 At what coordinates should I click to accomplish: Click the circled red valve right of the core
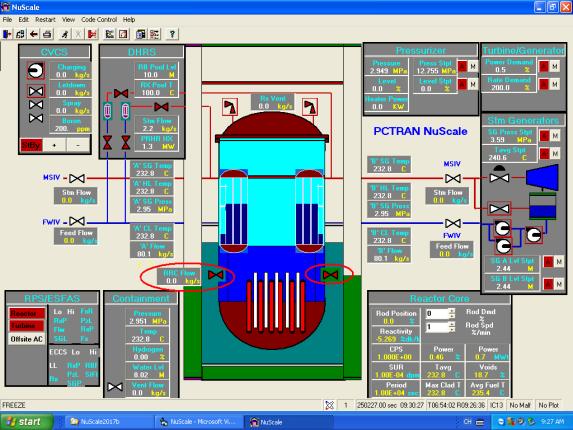pyautogui.click(x=330, y=275)
